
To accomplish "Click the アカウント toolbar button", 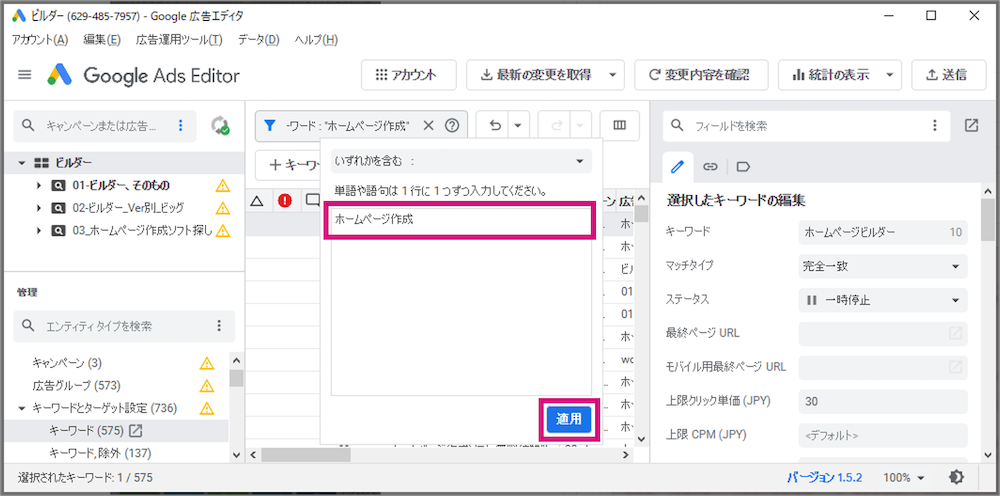I will [x=409, y=75].
